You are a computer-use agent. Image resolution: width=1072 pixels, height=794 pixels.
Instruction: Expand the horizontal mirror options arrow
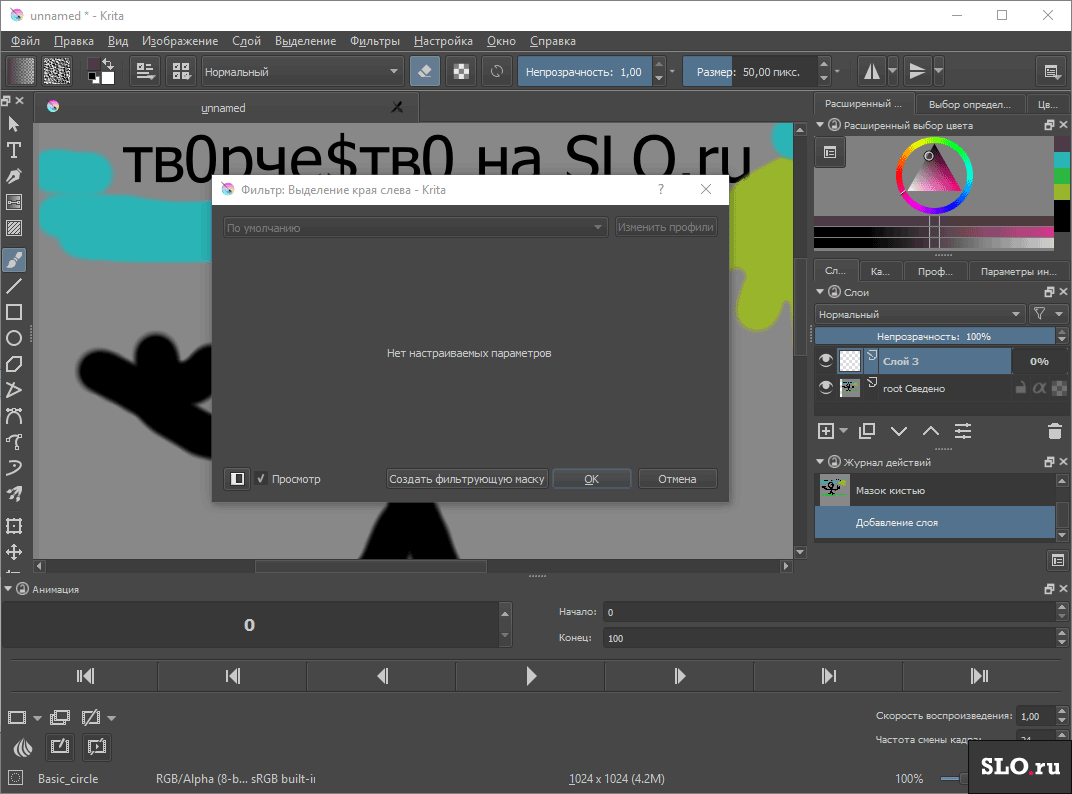pyautogui.click(x=893, y=71)
